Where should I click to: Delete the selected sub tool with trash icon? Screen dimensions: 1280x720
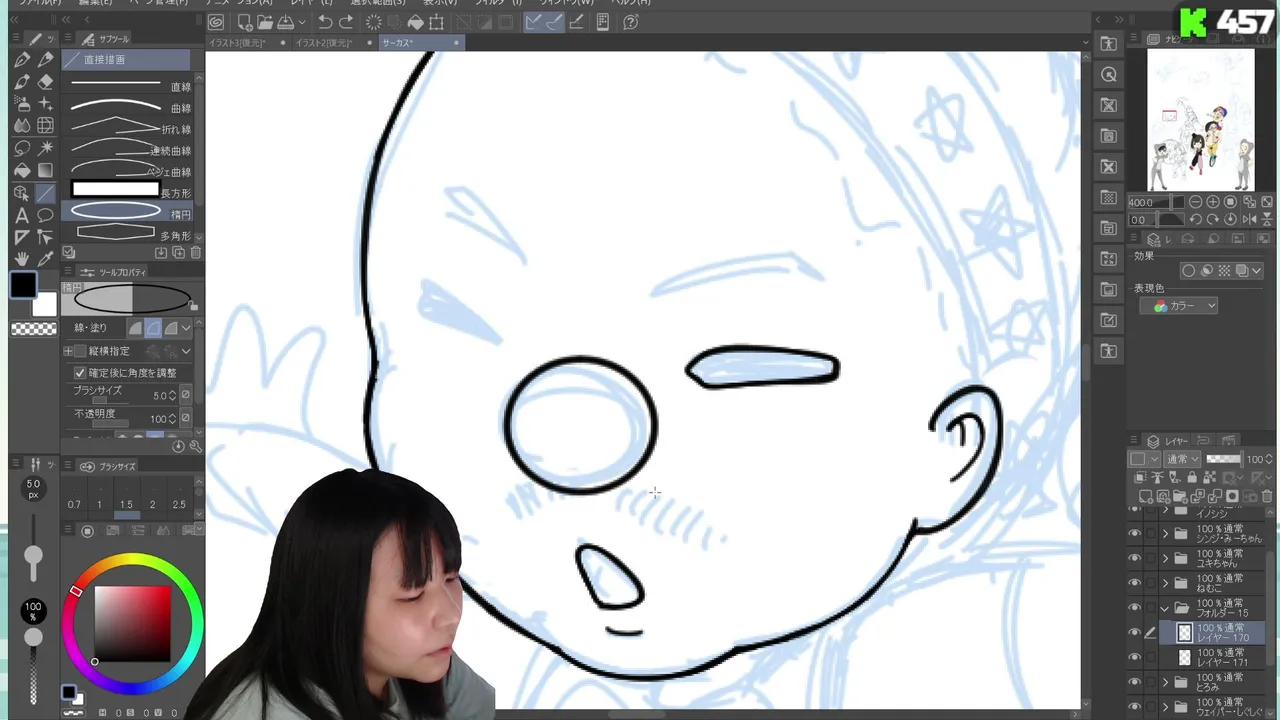pyautogui.click(x=196, y=253)
